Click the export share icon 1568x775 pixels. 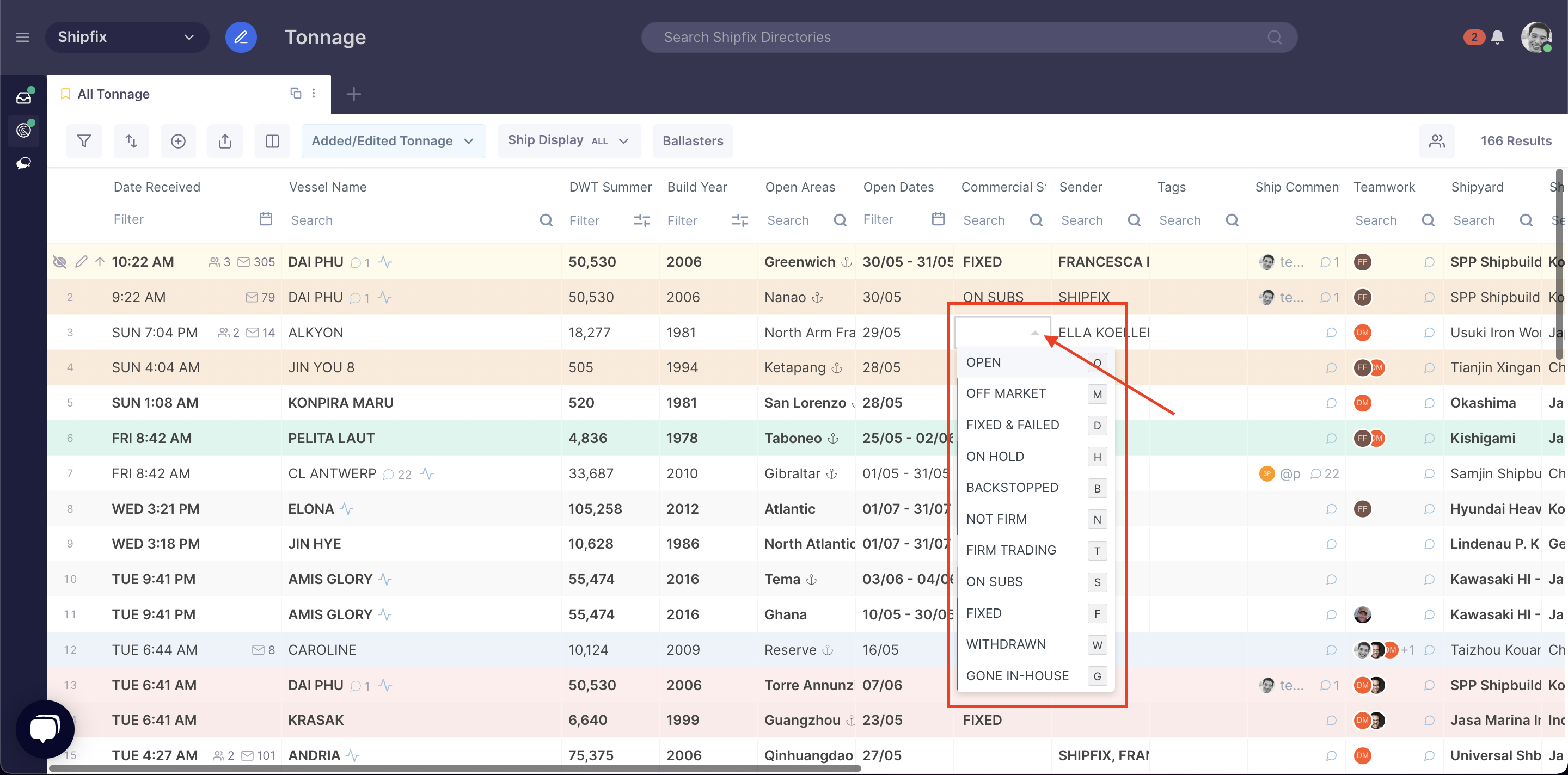(225, 141)
